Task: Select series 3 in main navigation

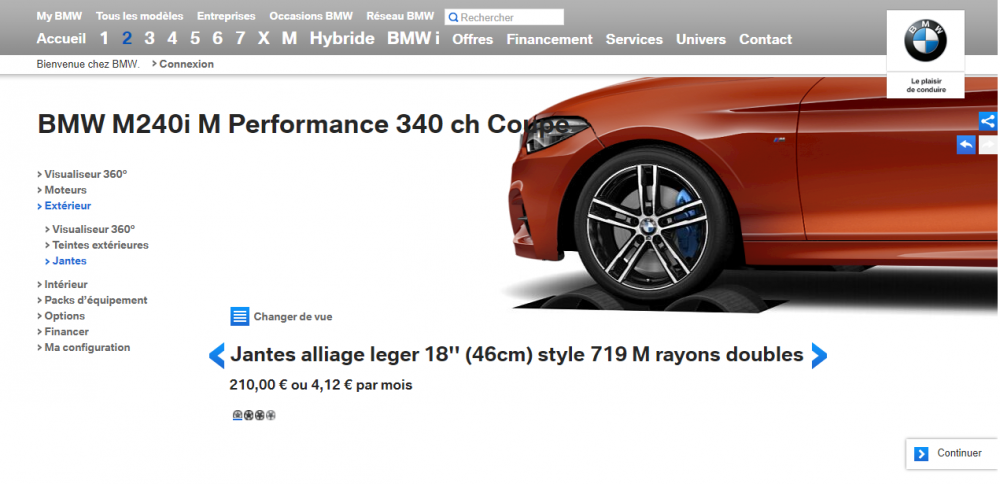Action: (x=149, y=39)
